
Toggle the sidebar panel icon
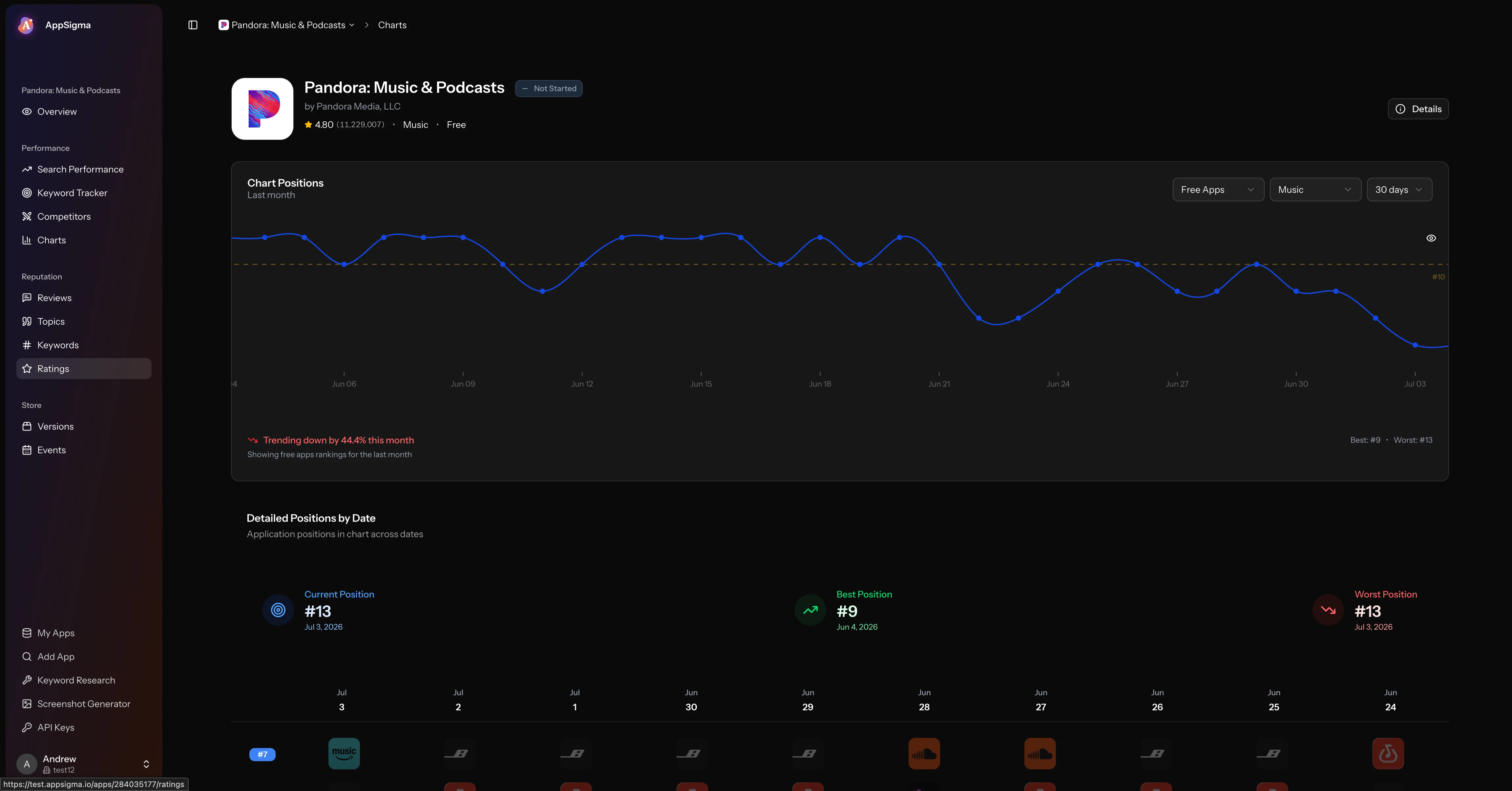click(x=193, y=25)
